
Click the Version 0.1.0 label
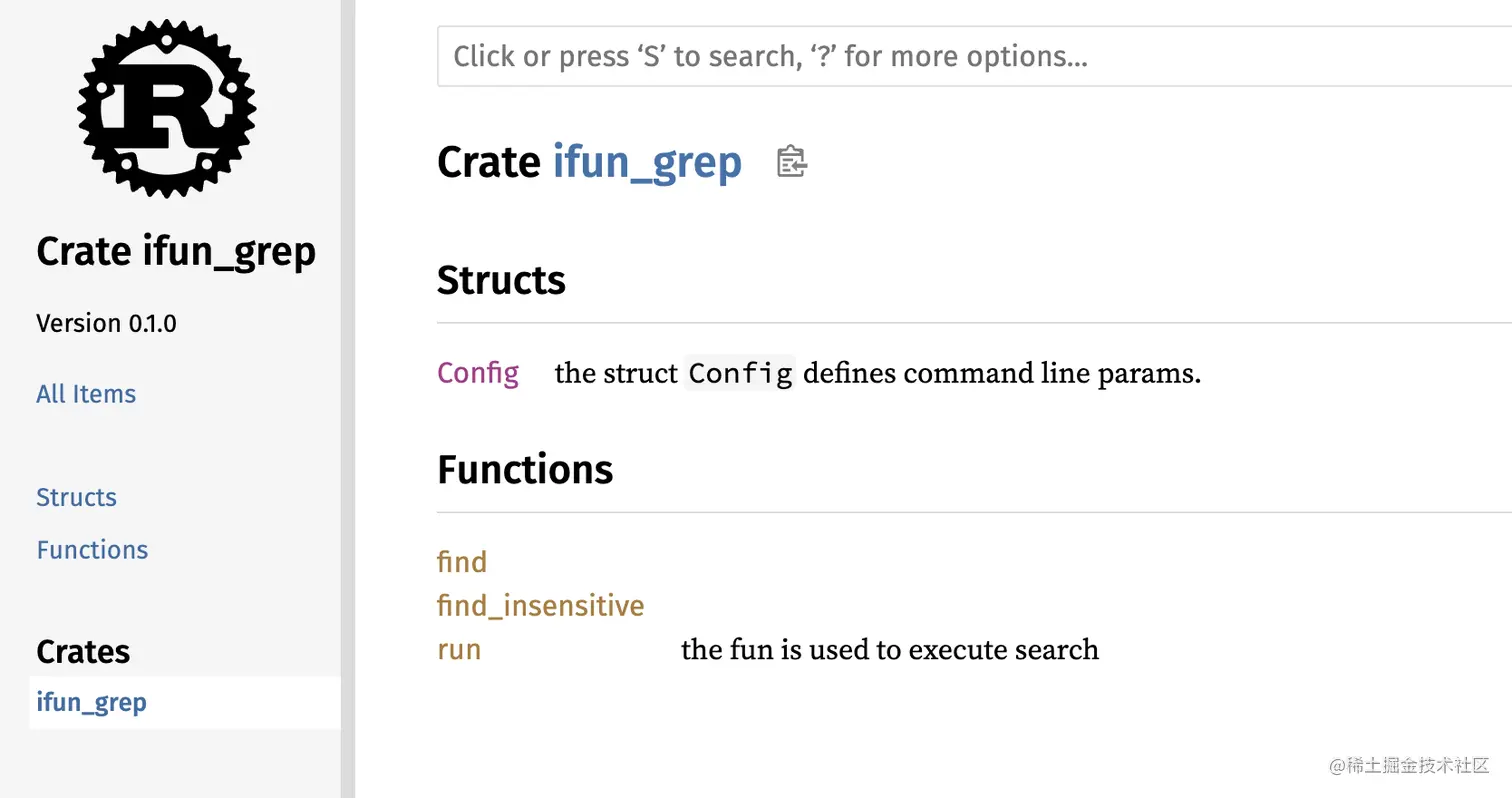(106, 323)
